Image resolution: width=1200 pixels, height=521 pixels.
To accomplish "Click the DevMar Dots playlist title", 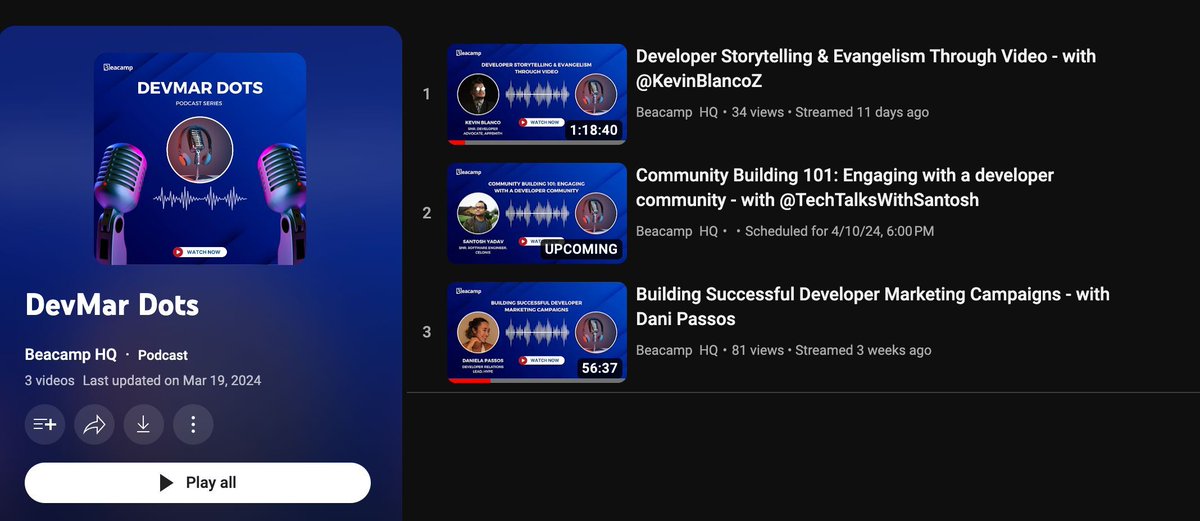I will (112, 305).
